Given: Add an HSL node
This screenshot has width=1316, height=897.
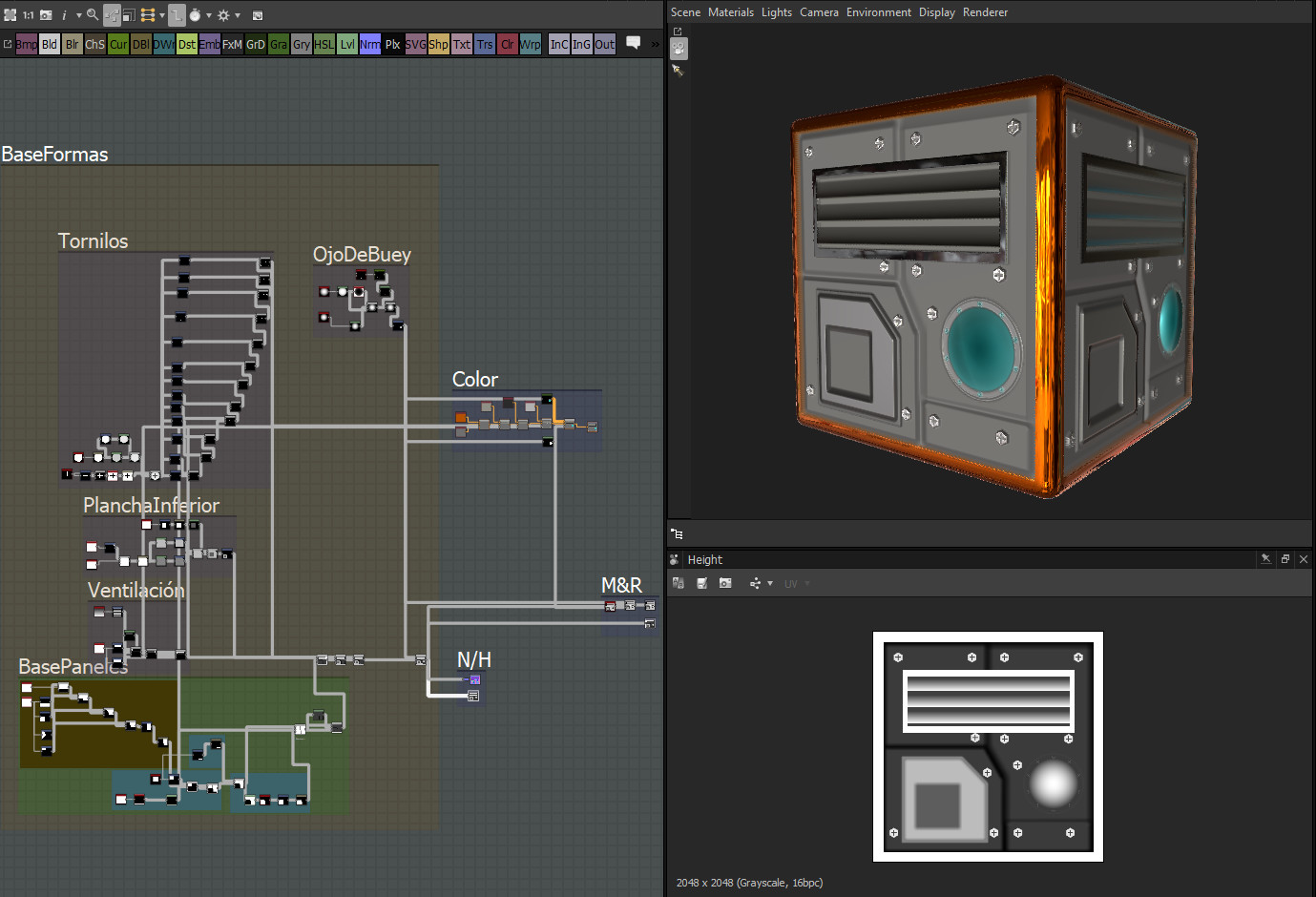Looking at the screenshot, I should click(x=324, y=44).
